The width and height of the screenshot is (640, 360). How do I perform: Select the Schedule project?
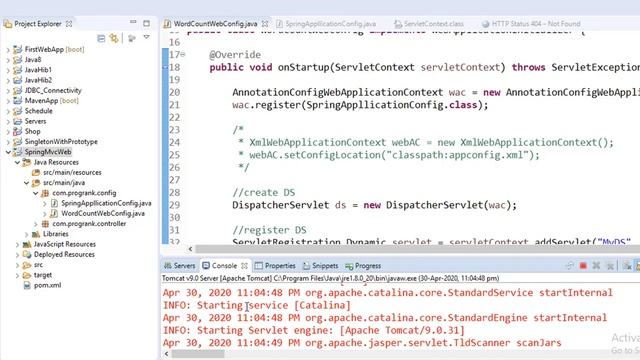38,111
